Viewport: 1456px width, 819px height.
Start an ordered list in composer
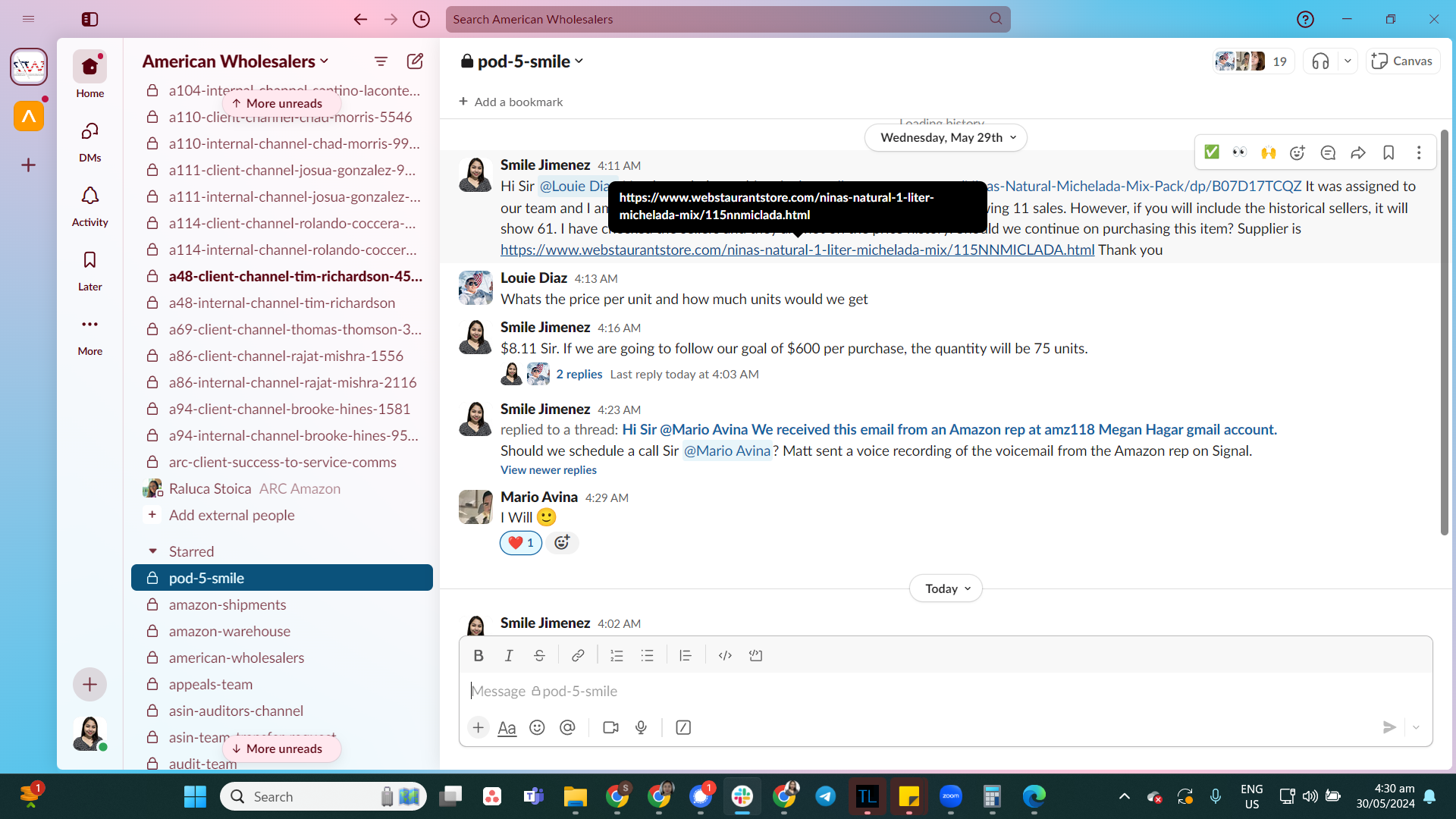(617, 656)
